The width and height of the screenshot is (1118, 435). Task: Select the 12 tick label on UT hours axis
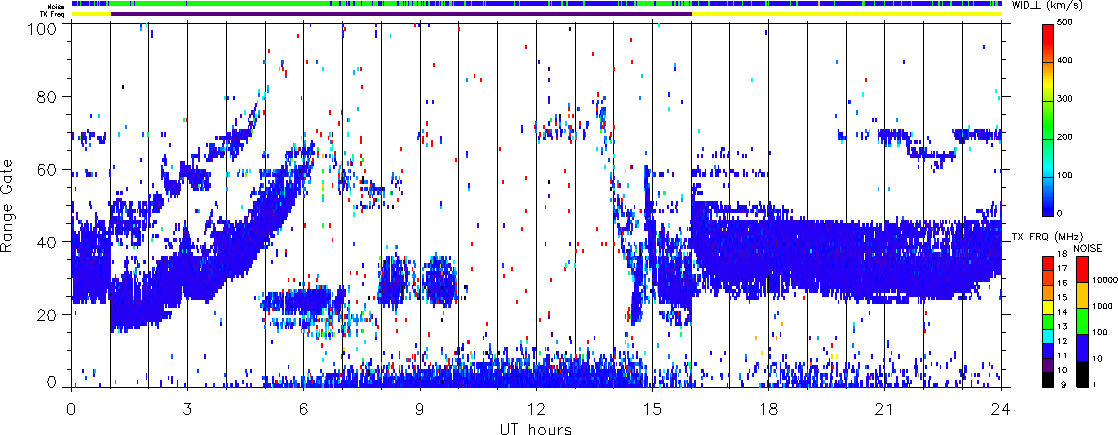(536, 410)
